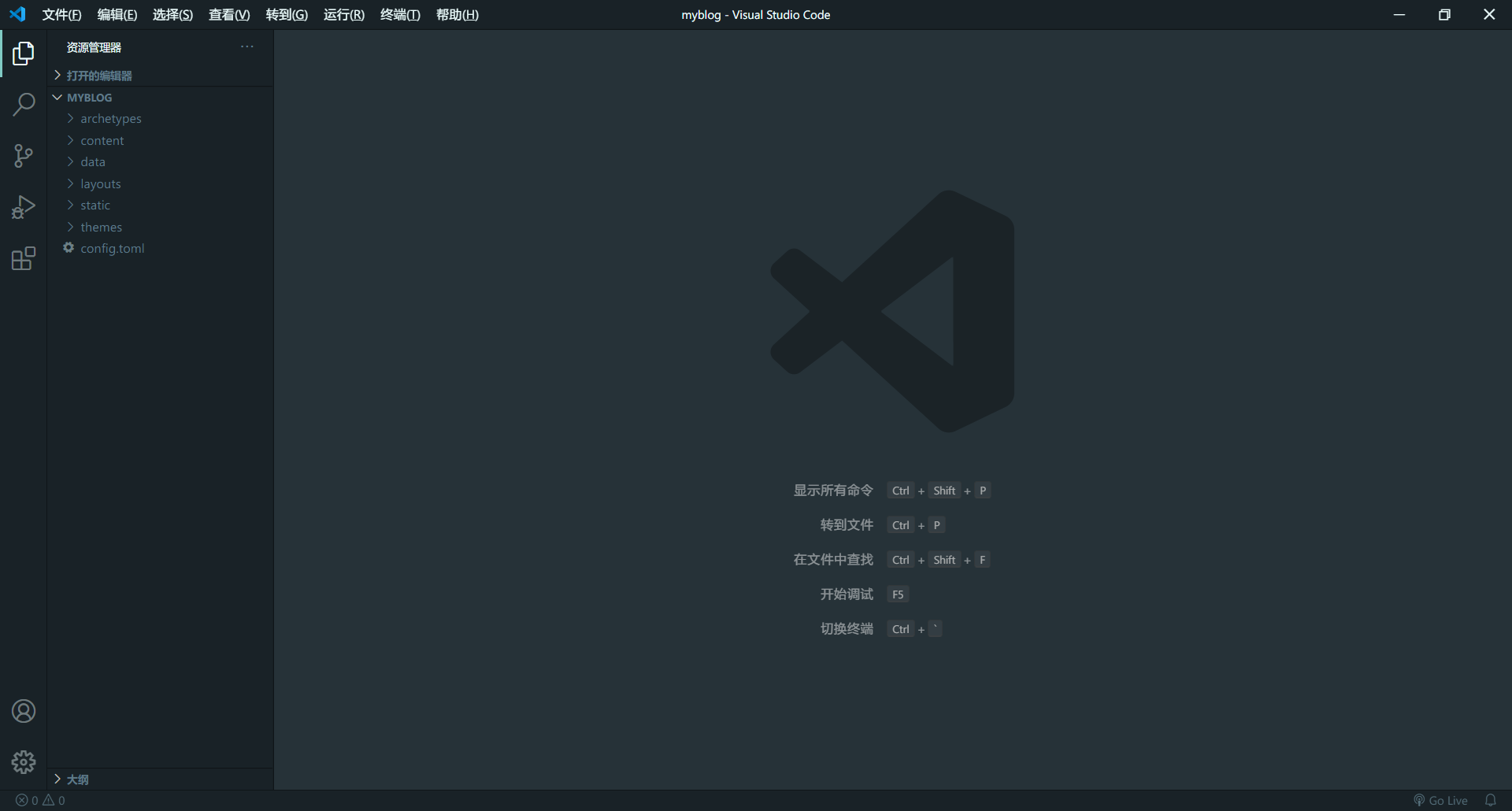The image size is (1512, 811).
Task: Click the F5 key label
Action: pyautogui.click(x=898, y=594)
